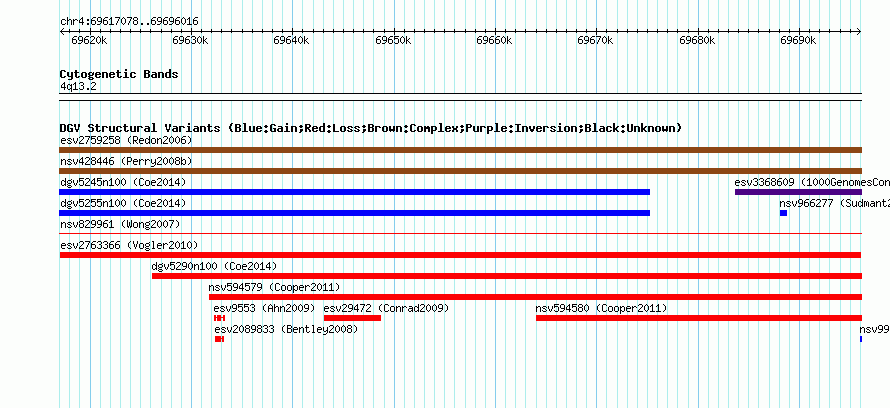Click the DGV Structural Variants track title
The image size is (890, 408).
371,128
